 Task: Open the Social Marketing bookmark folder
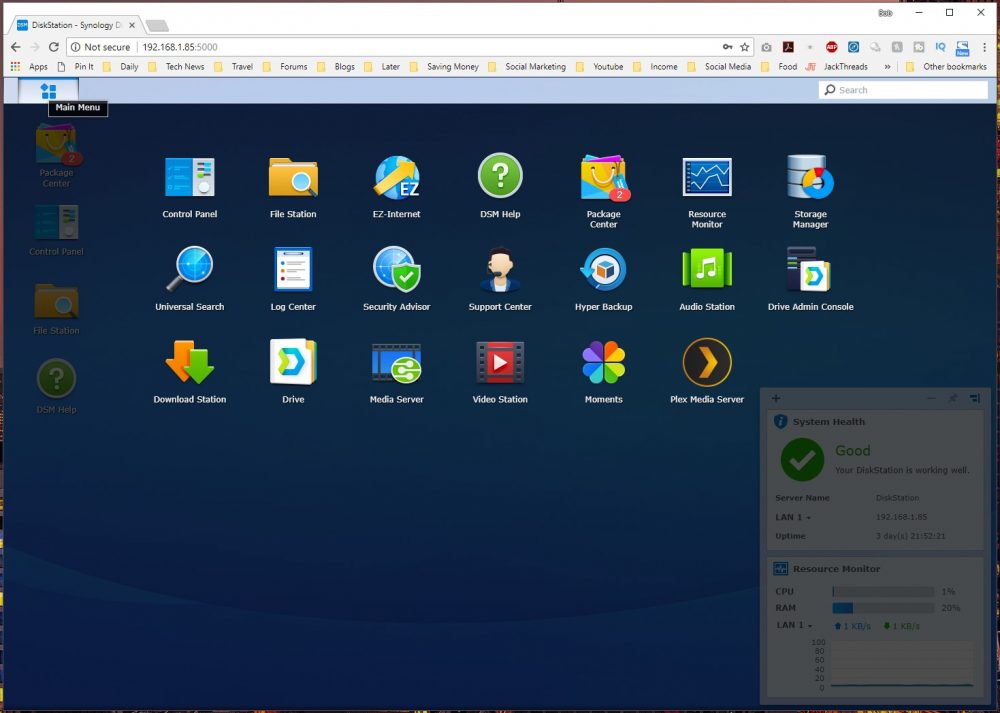(x=527, y=66)
